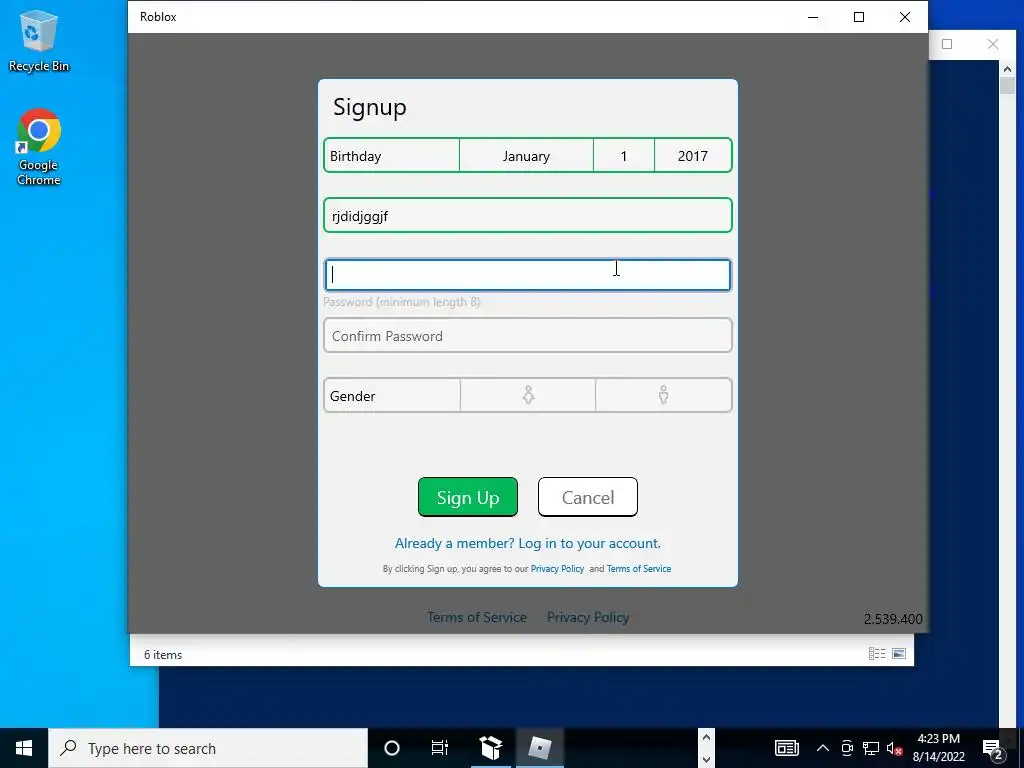1024x768 pixels.
Task: Minimize the Roblox window
Action: pos(813,17)
